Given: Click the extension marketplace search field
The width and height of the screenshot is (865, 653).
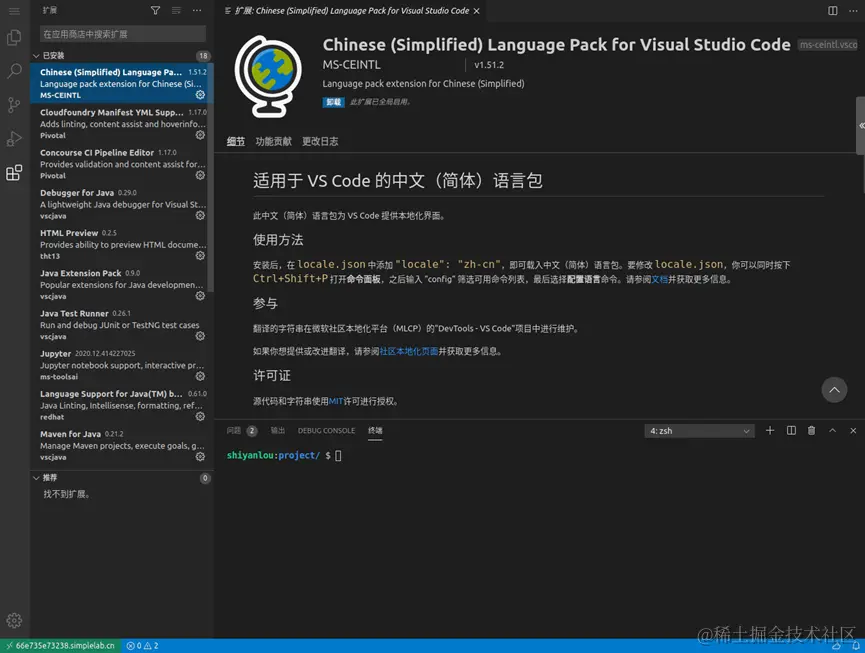Looking at the screenshot, I should pyautogui.click(x=123, y=34).
